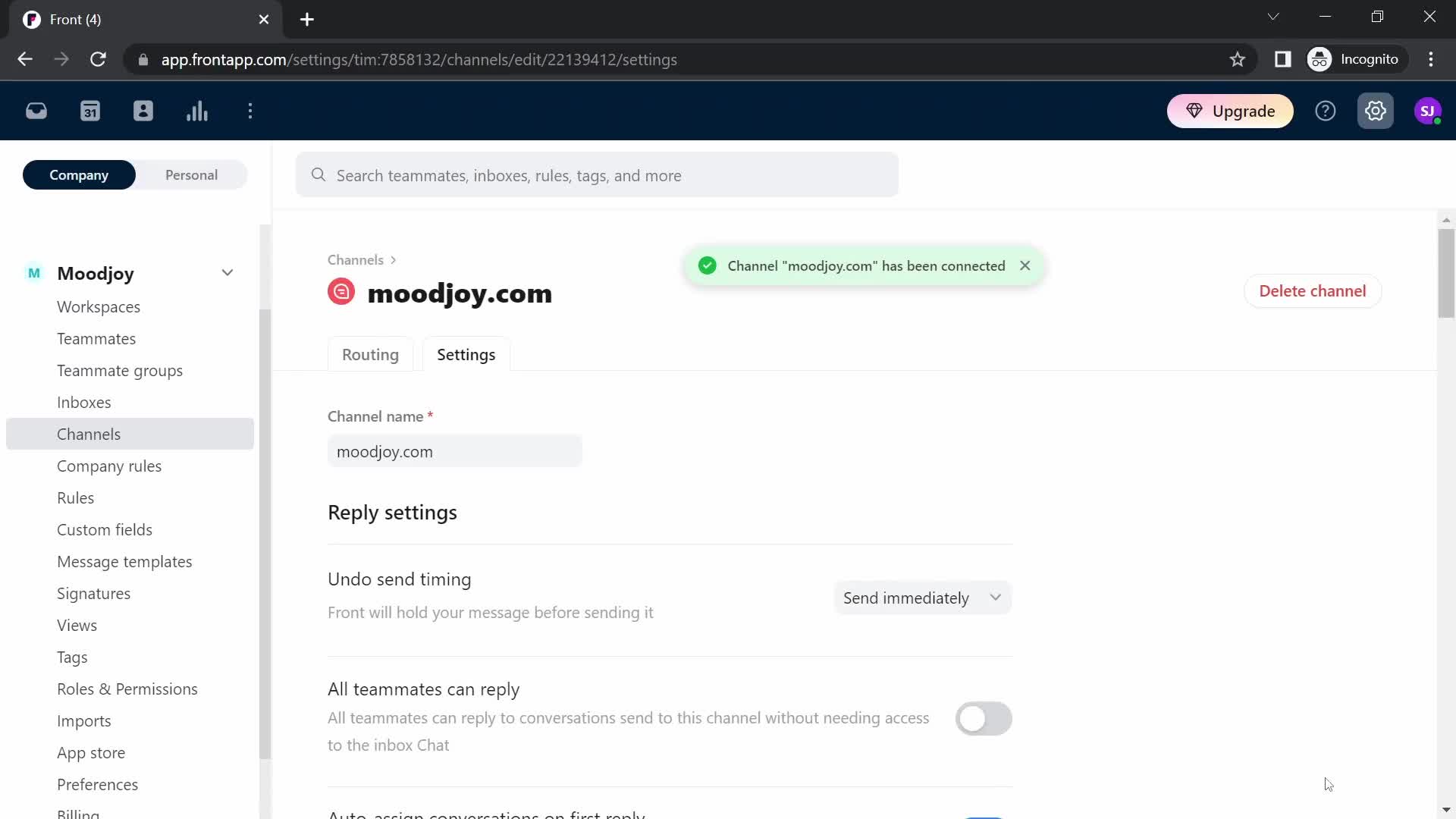Screen dimensions: 1456x819
Task: Click the Front app logo icon
Action: tap(32, 19)
